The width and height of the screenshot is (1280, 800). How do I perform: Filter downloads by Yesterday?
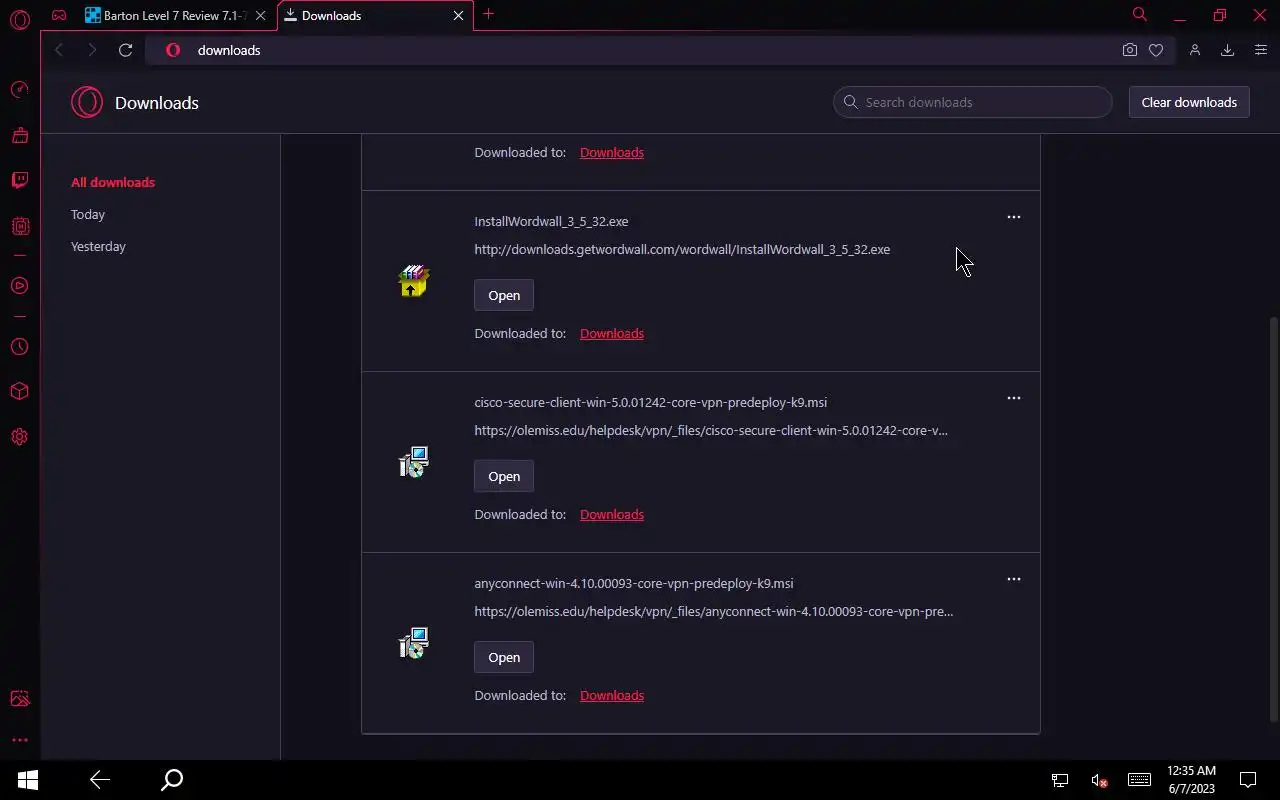tap(98, 246)
